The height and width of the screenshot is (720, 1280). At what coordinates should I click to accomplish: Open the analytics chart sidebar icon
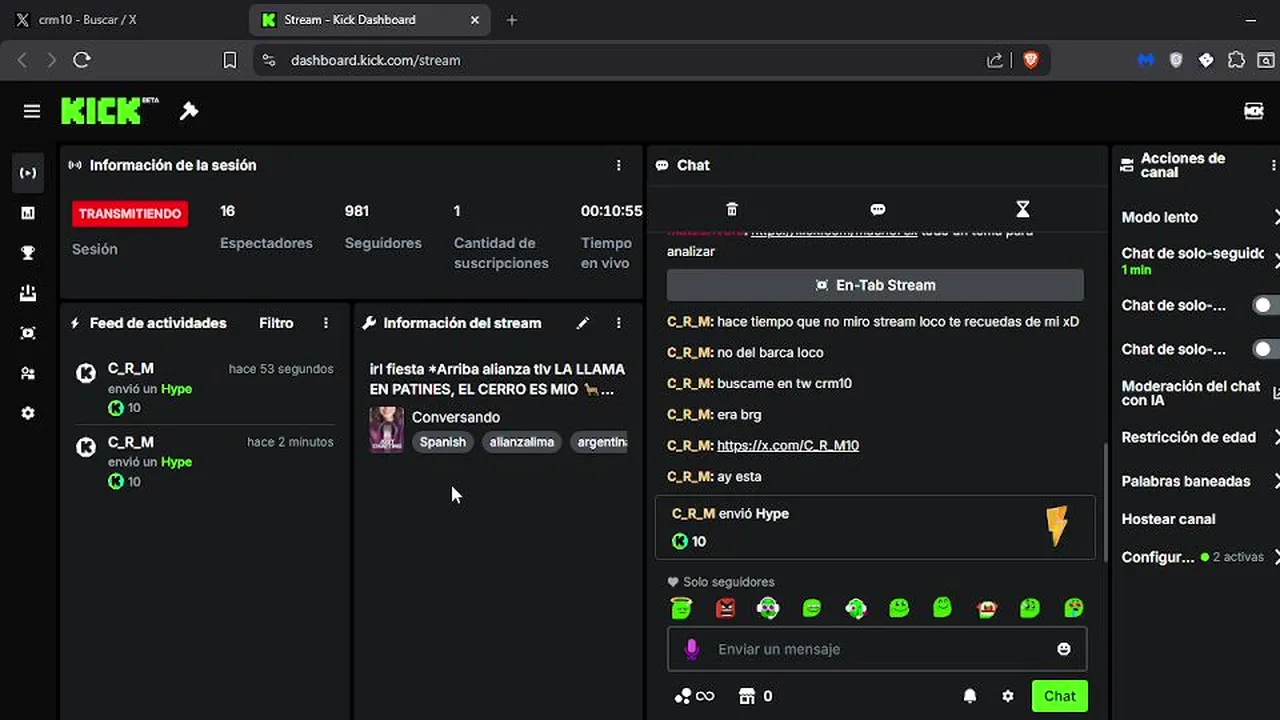click(28, 213)
